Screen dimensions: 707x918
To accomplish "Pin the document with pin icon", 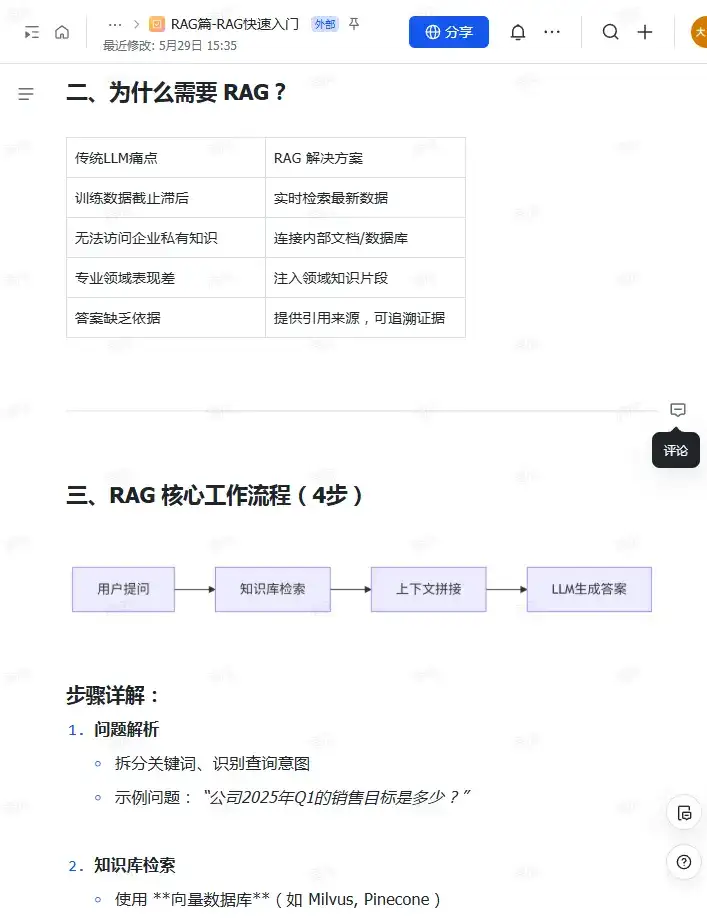I will pos(354,24).
